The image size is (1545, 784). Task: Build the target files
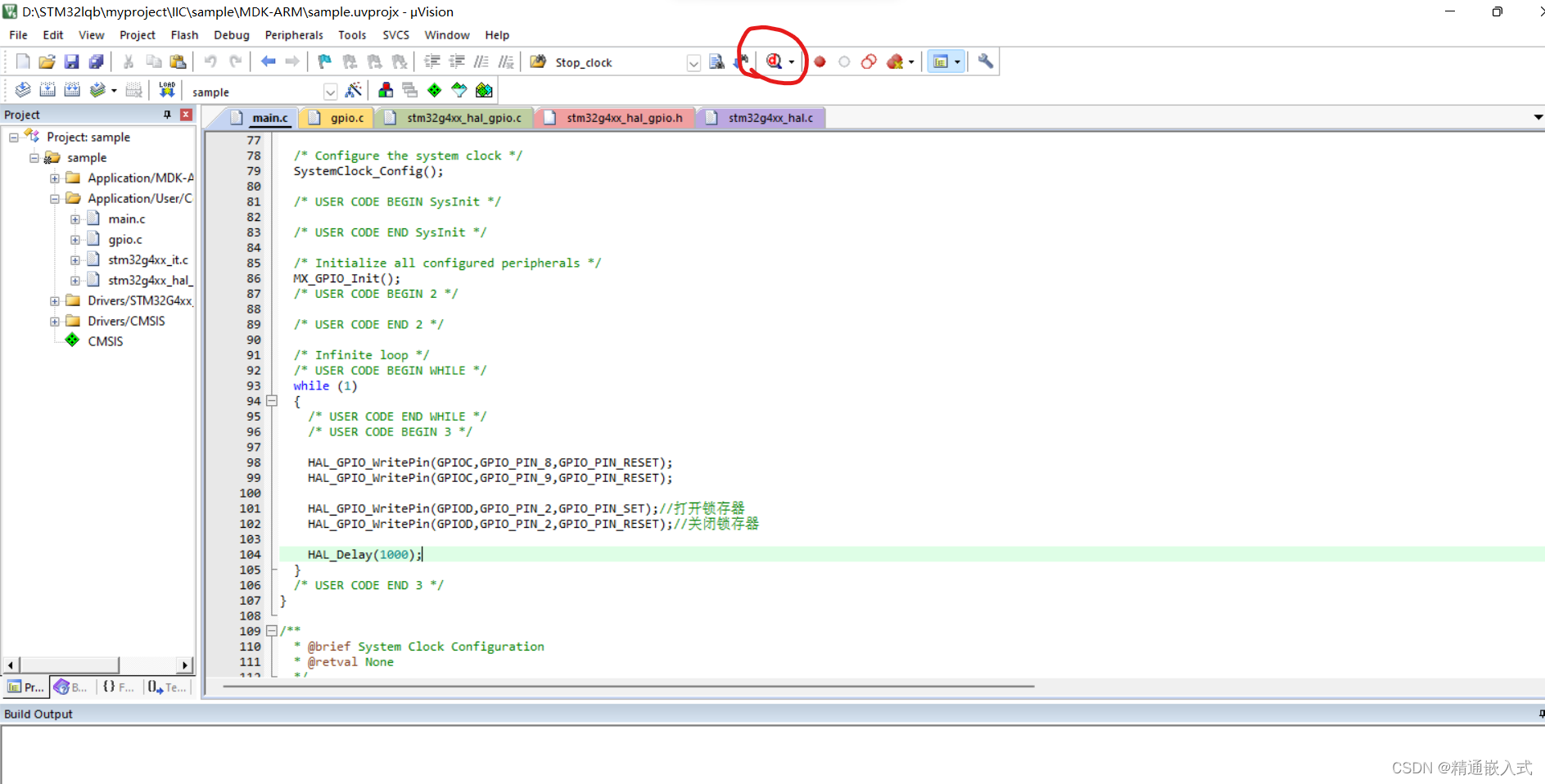[47, 90]
